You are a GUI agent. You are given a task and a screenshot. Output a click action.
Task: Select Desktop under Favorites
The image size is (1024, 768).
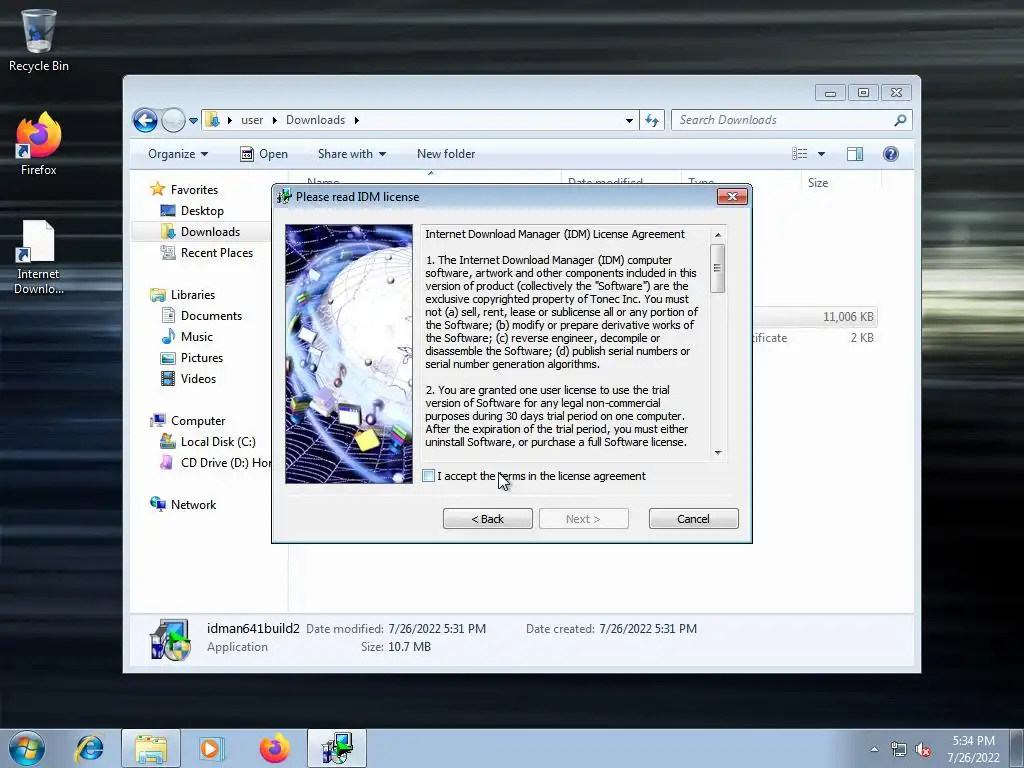(202, 211)
